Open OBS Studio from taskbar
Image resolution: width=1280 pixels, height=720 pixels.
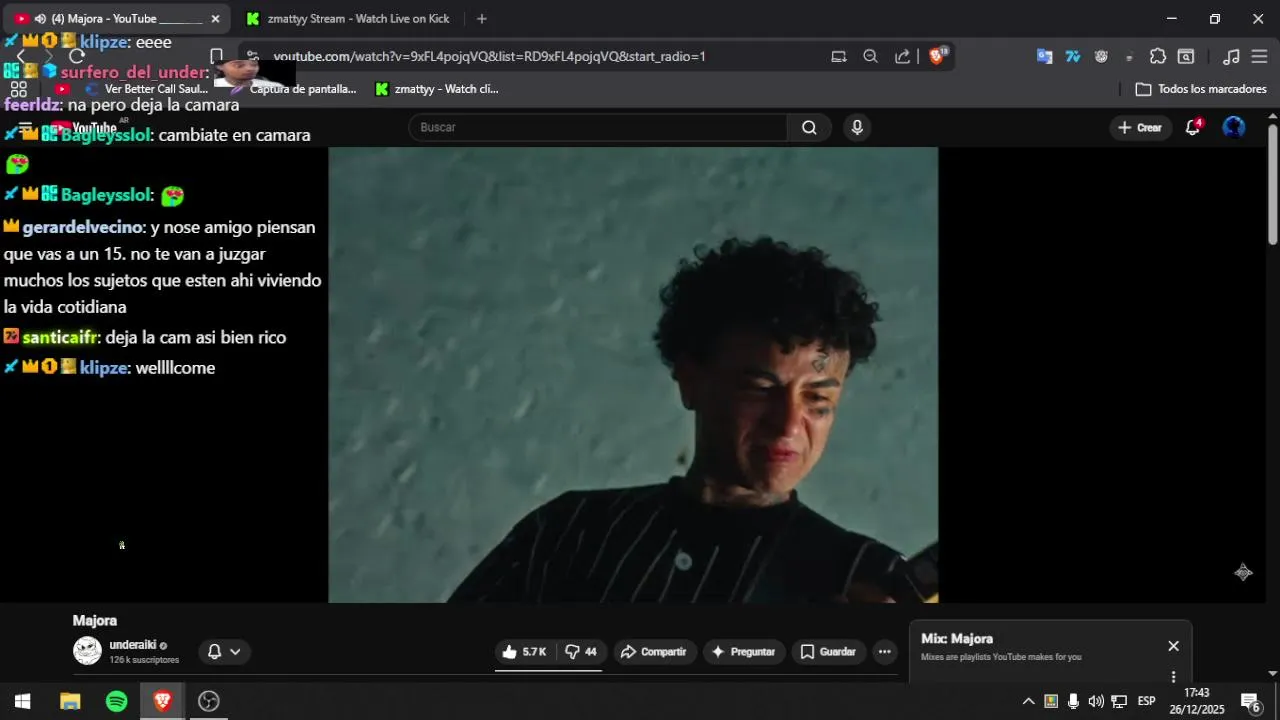pos(208,701)
